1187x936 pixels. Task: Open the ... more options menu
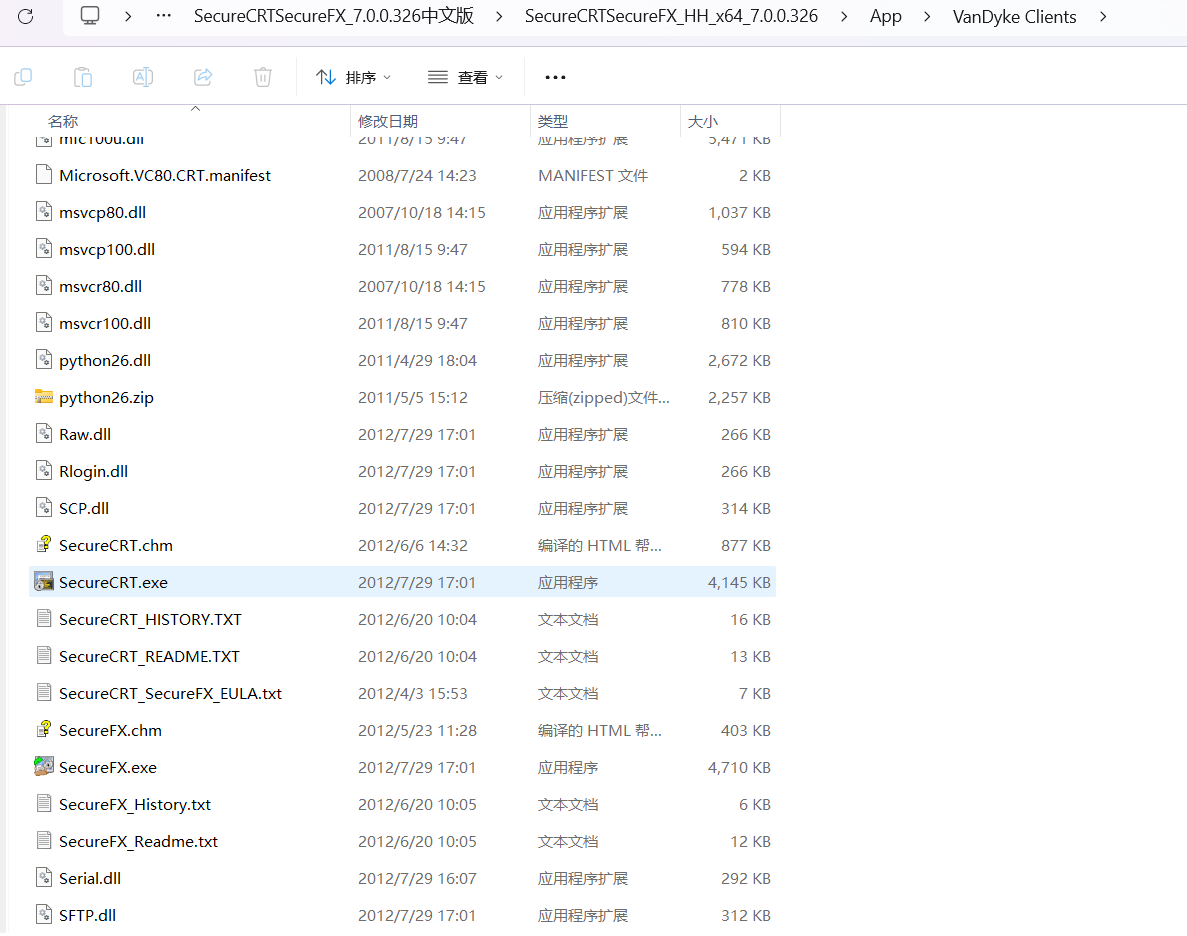point(555,77)
